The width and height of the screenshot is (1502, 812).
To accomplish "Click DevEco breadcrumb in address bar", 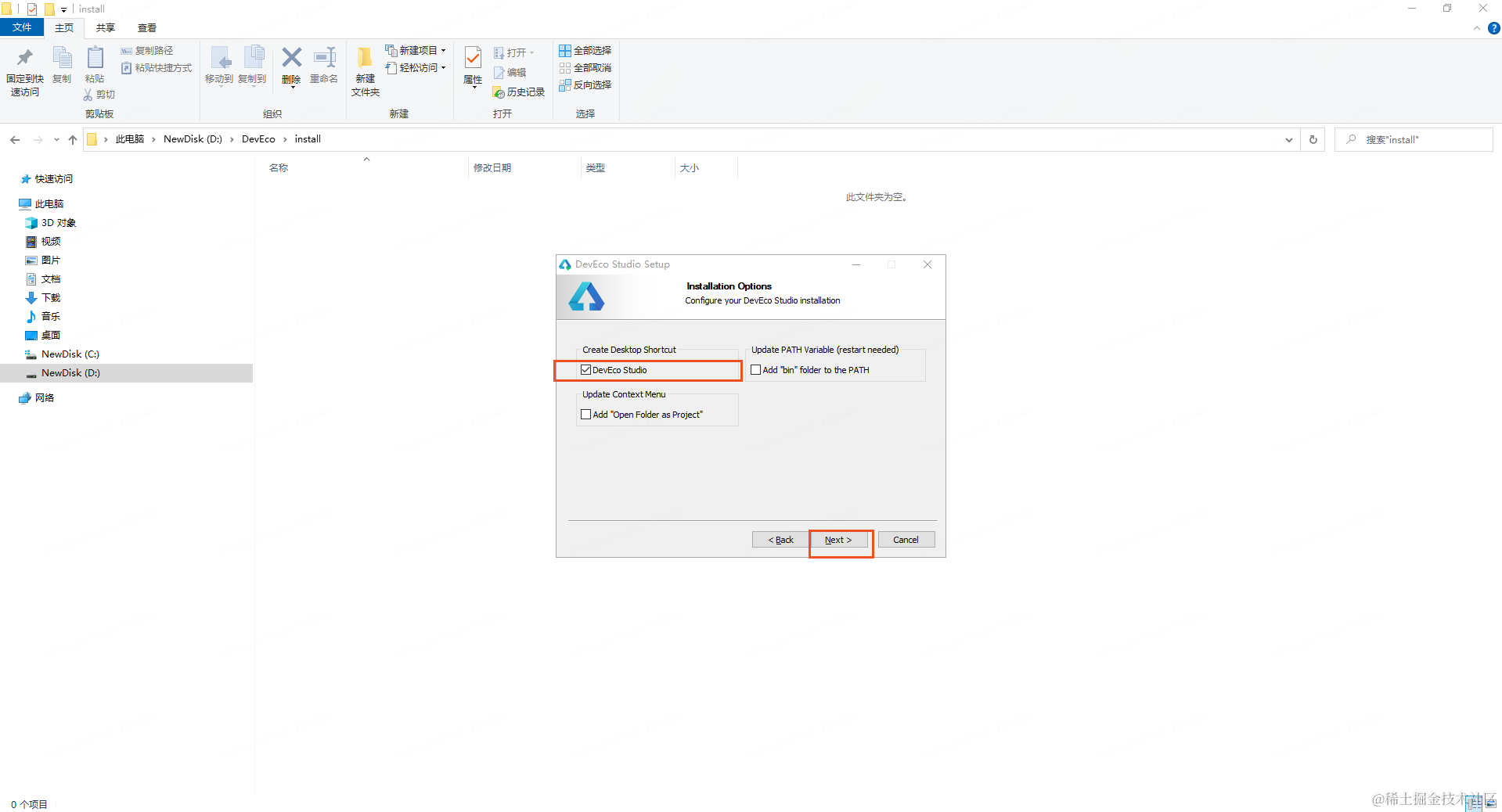I will pos(258,139).
